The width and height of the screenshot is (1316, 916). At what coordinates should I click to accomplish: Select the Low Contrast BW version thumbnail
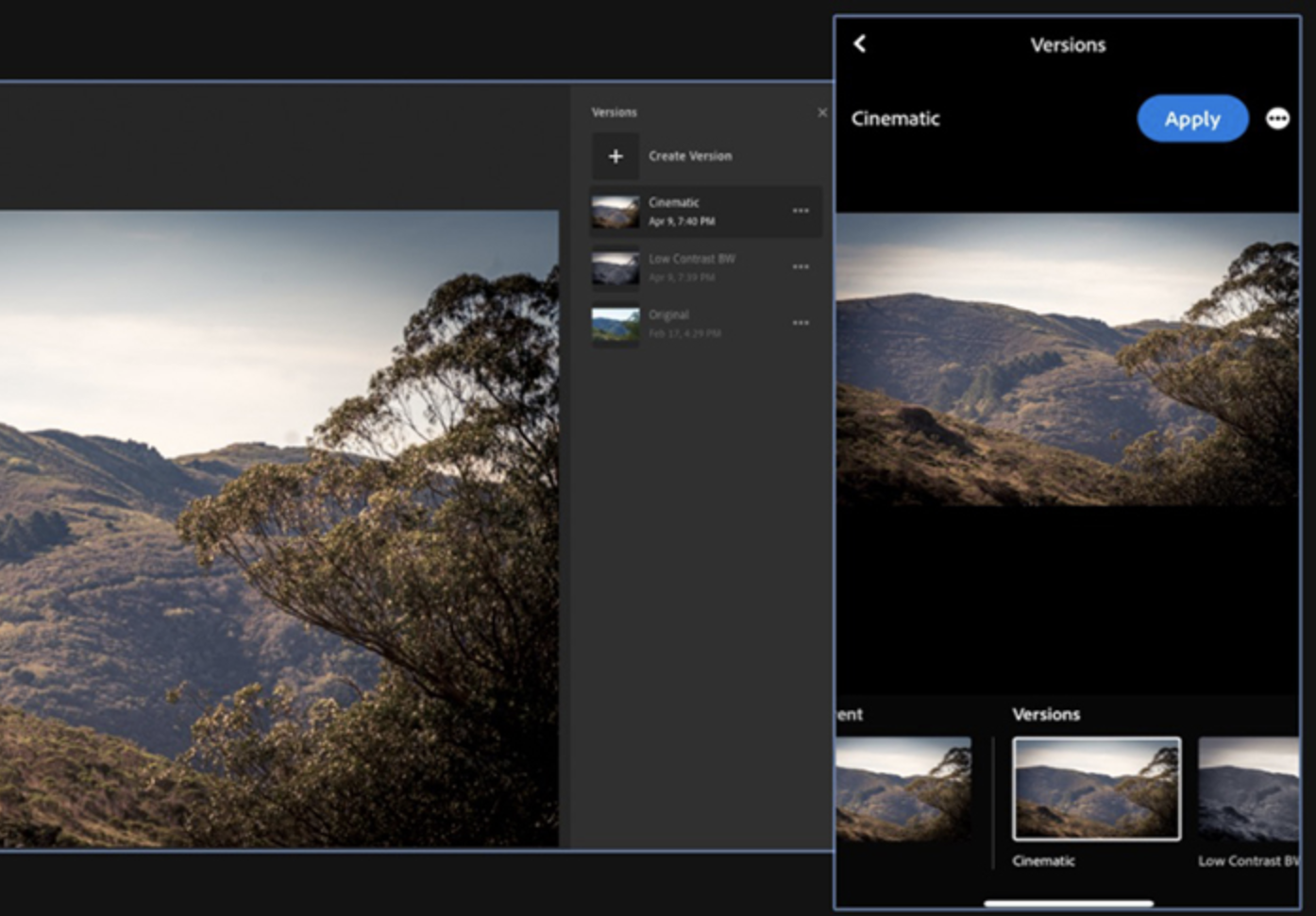point(616,268)
